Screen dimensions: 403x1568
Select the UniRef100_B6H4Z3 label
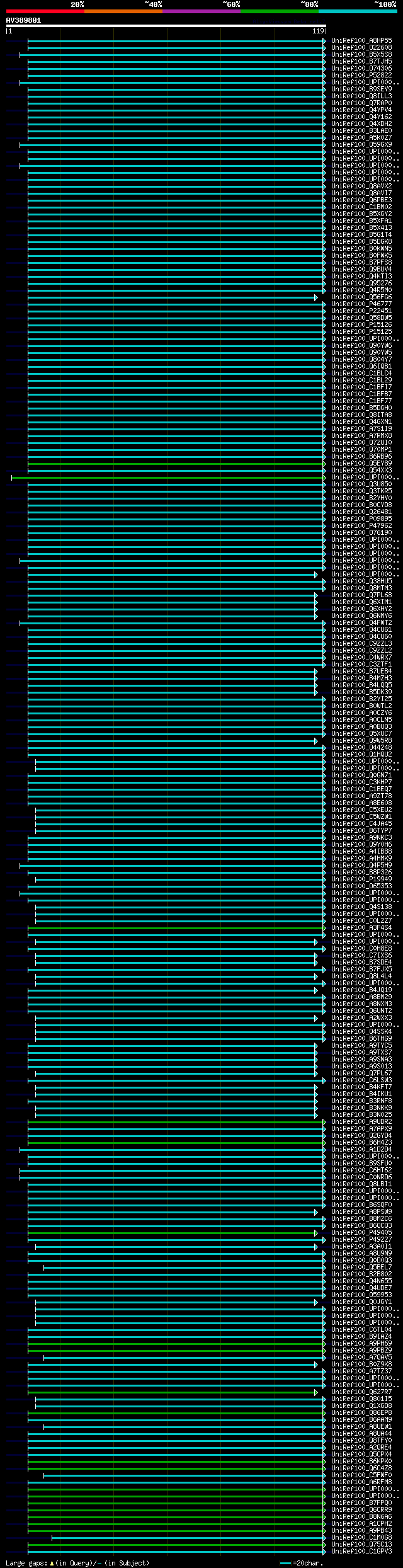click(x=361, y=1142)
